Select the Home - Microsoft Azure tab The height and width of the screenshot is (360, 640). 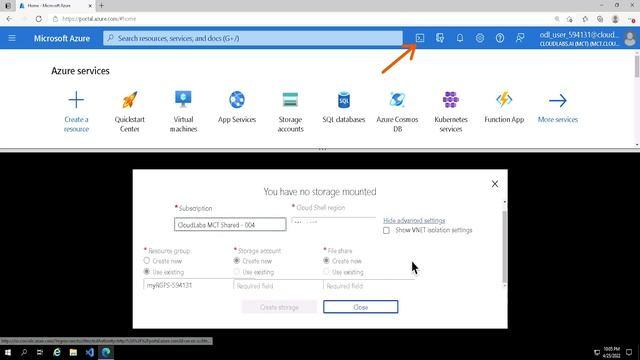pyautogui.click(x=55, y=6)
